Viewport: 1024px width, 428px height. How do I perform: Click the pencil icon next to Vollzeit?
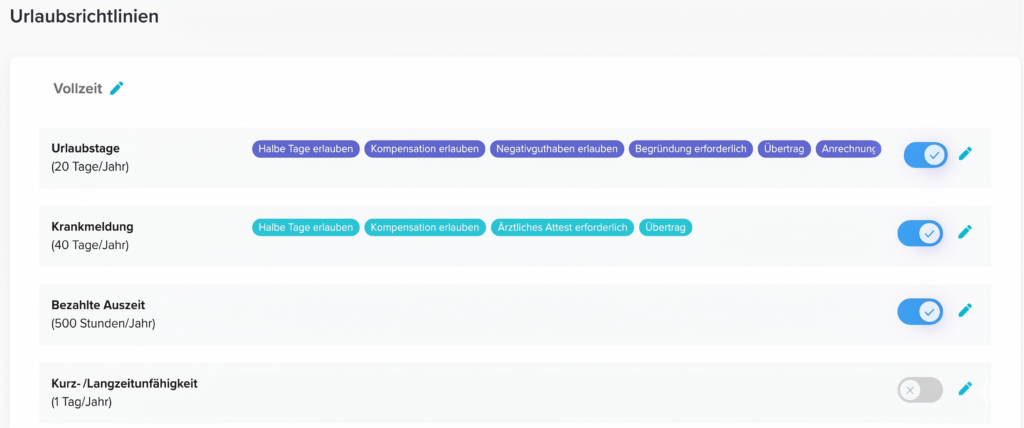[117, 89]
